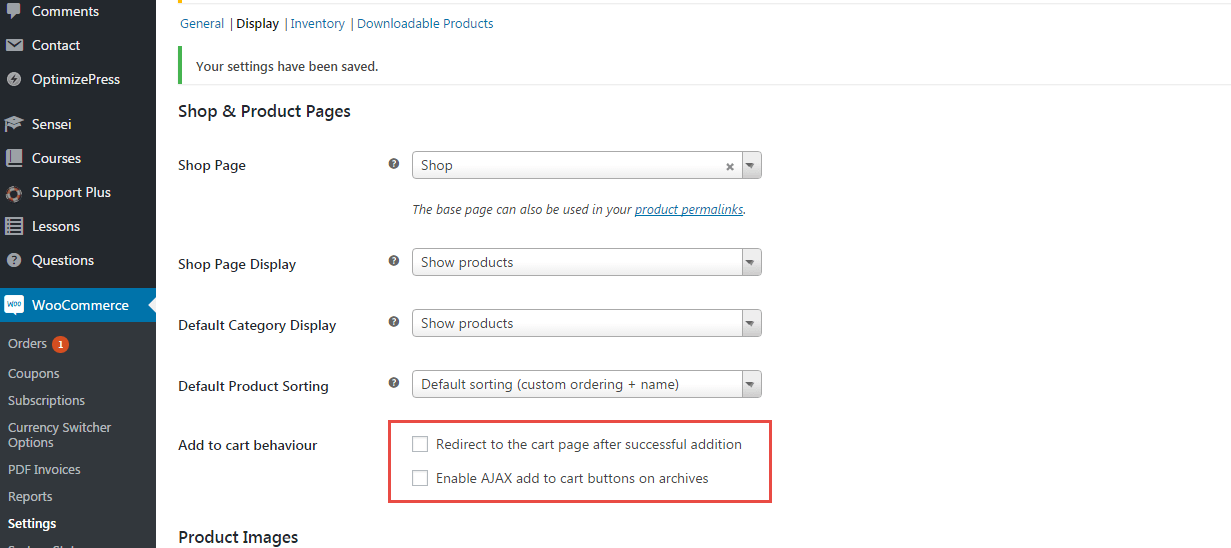Expand the Shop Page Display dropdown

click(751, 263)
